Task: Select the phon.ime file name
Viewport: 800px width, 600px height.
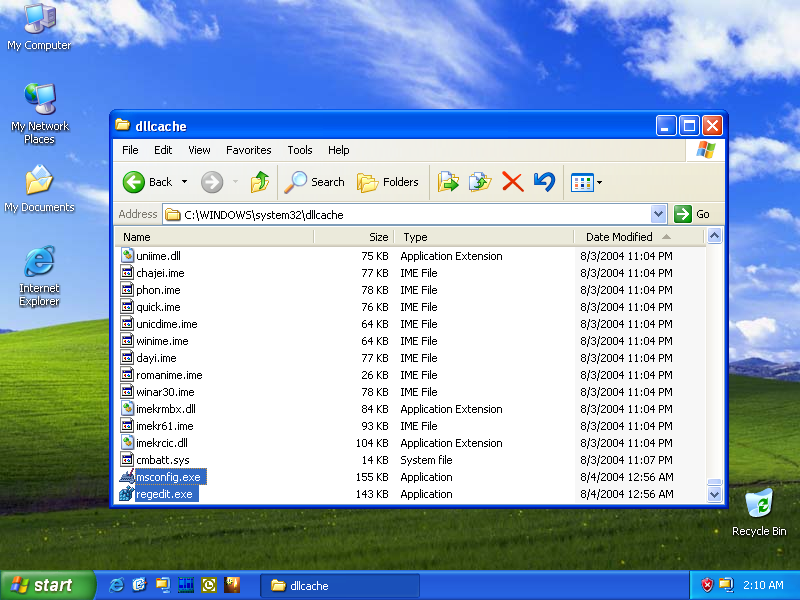Action: tap(158, 290)
